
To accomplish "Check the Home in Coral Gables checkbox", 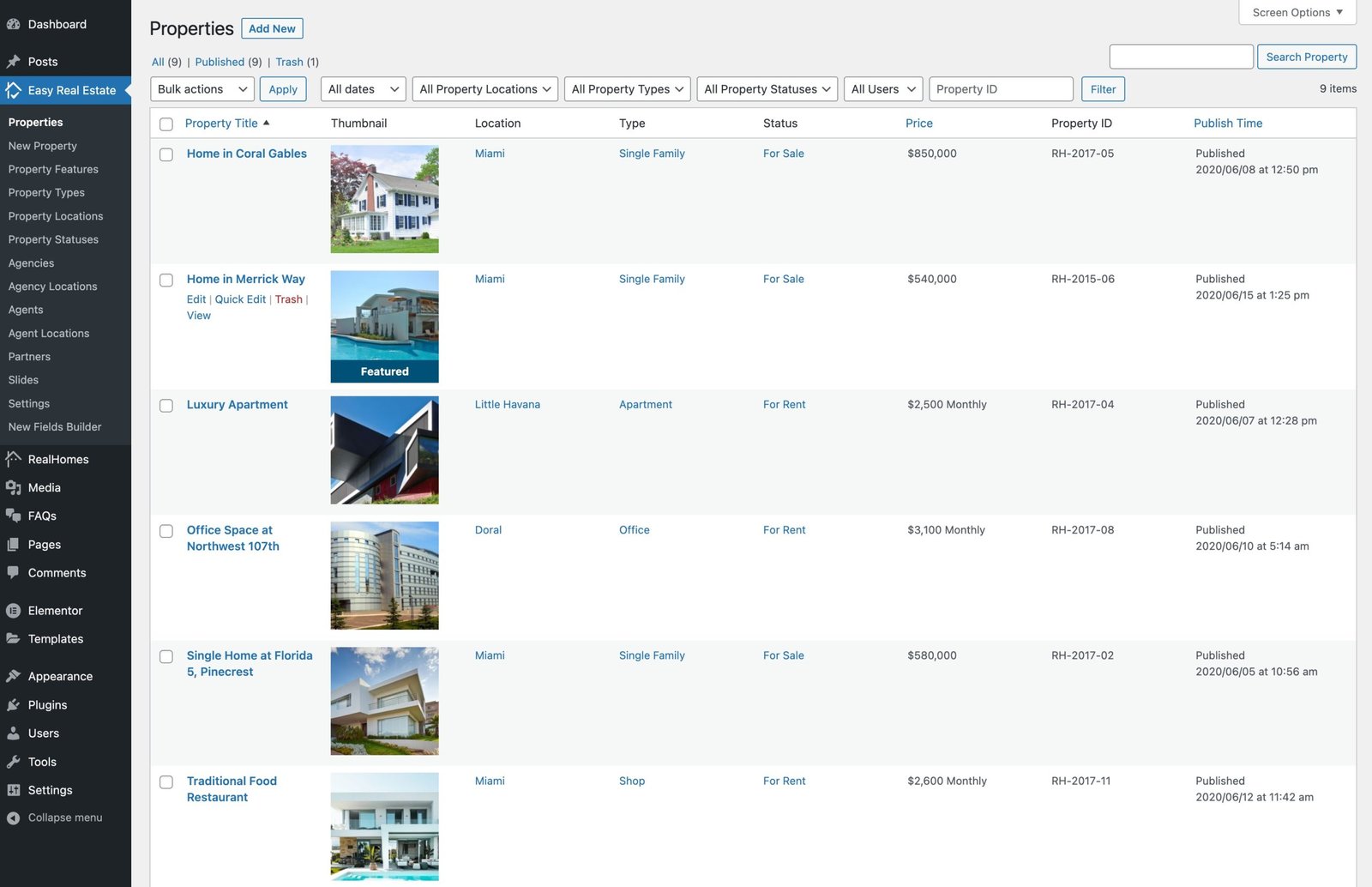I will [166, 155].
